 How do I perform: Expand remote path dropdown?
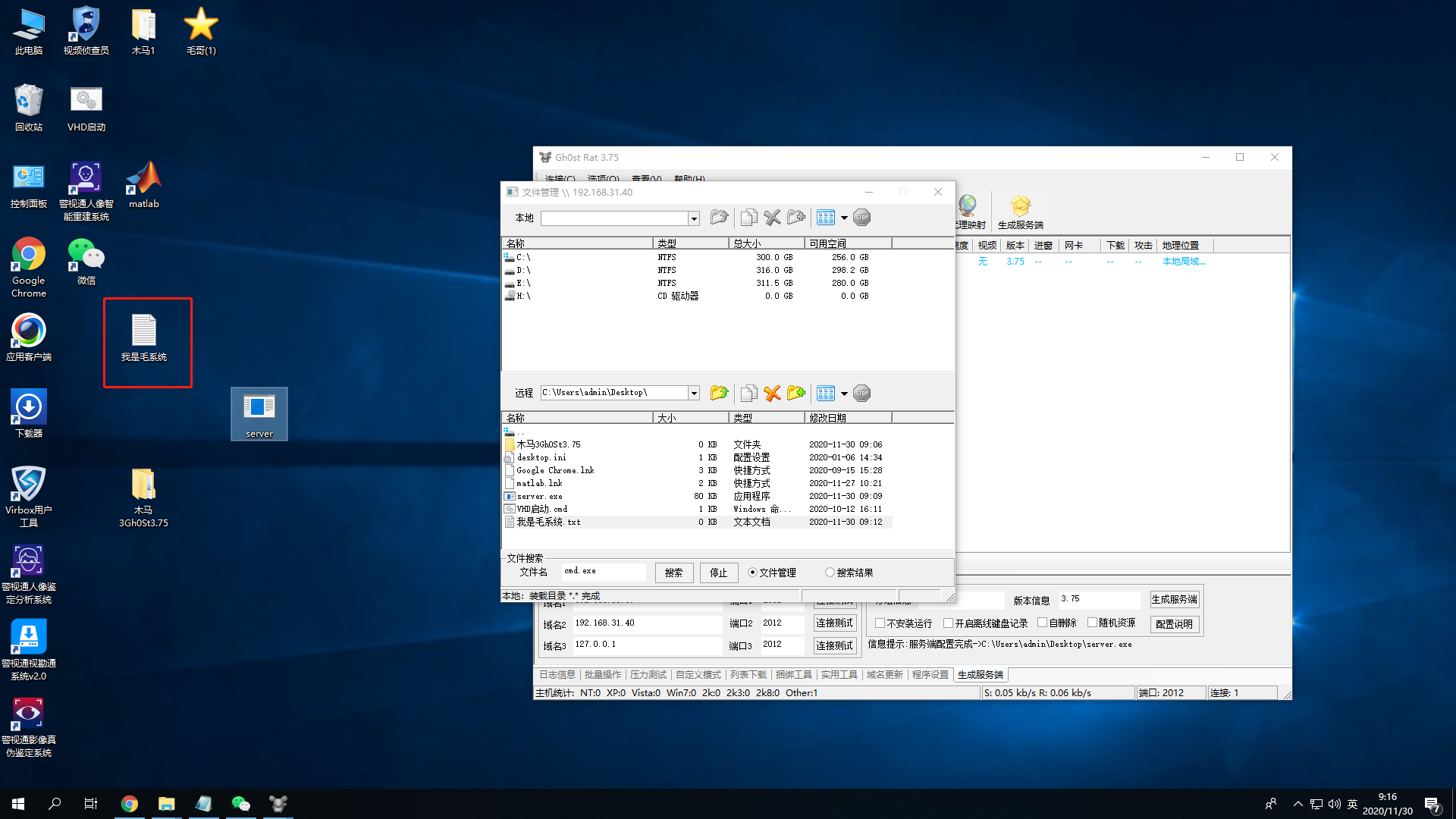(693, 393)
